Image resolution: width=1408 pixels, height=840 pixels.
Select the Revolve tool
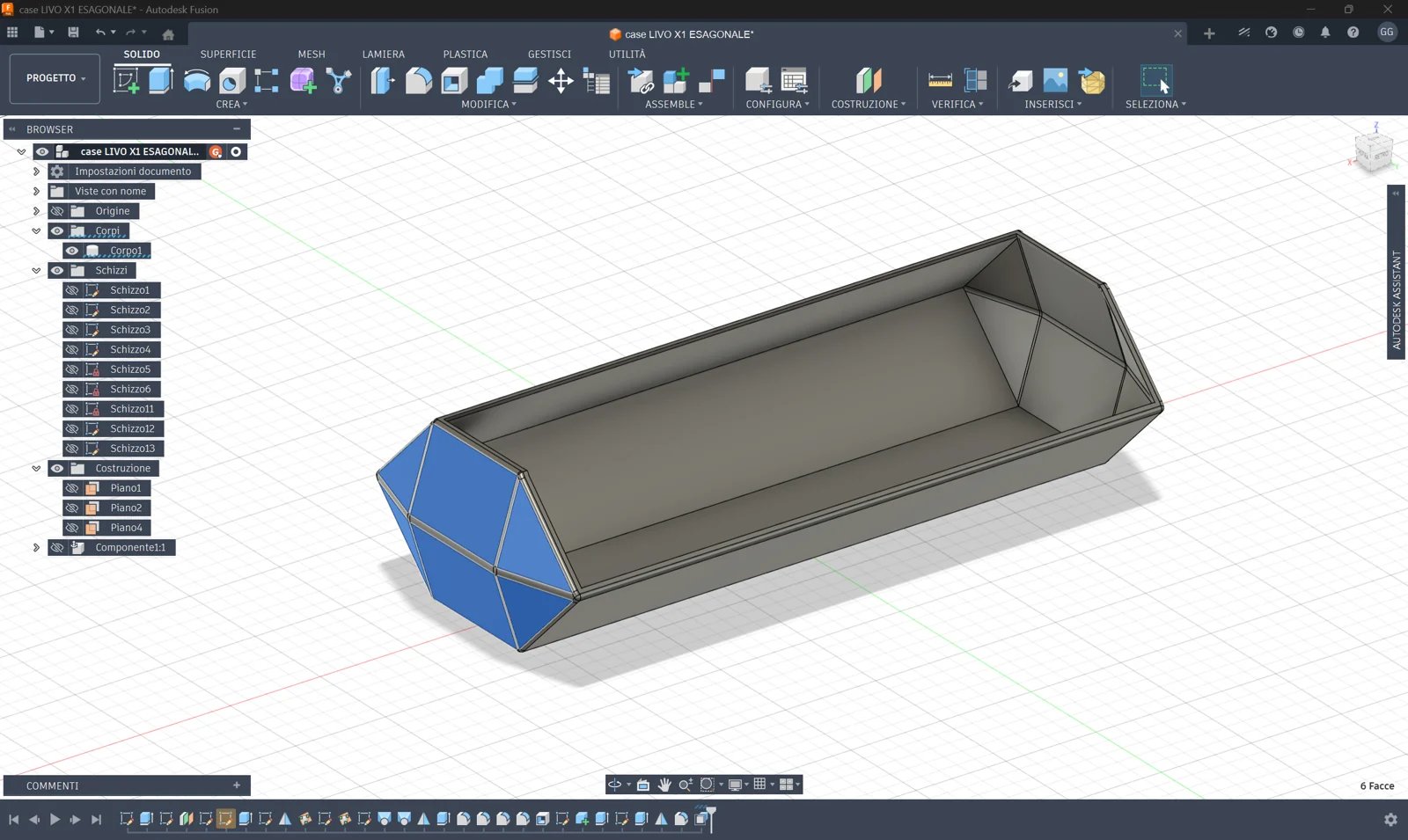[x=196, y=81]
